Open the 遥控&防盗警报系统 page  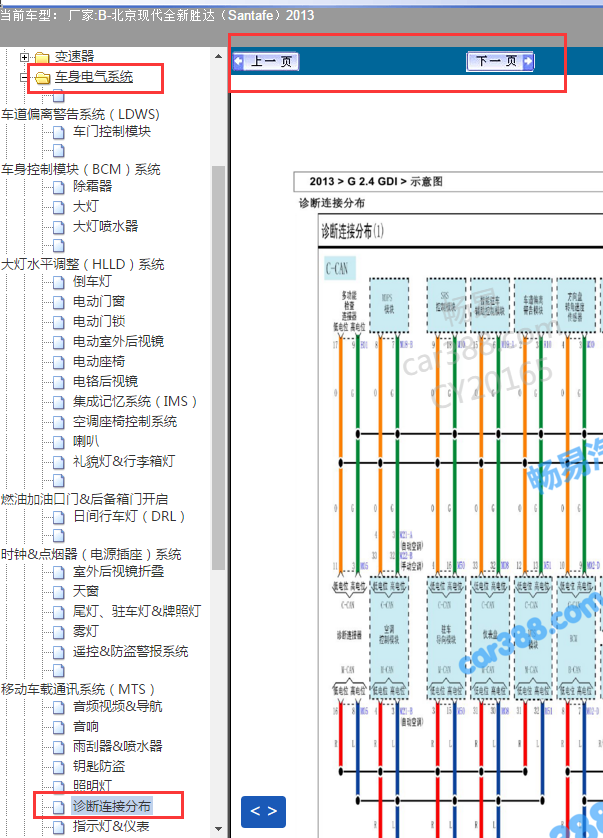[130, 651]
